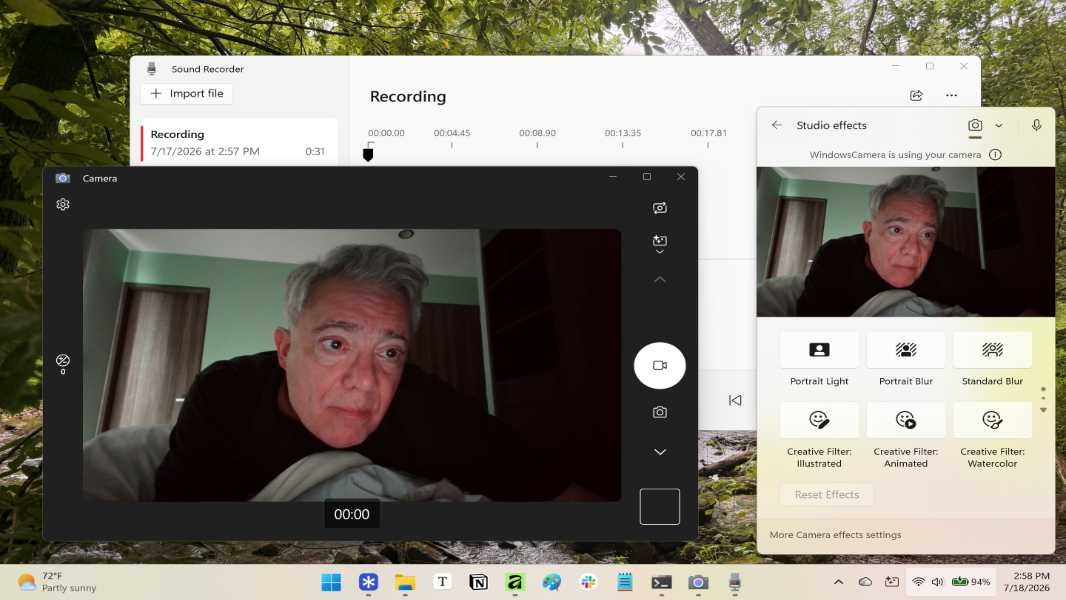Open weather widget 72°F Partly sunny
The width and height of the screenshot is (1066, 600).
click(57, 582)
